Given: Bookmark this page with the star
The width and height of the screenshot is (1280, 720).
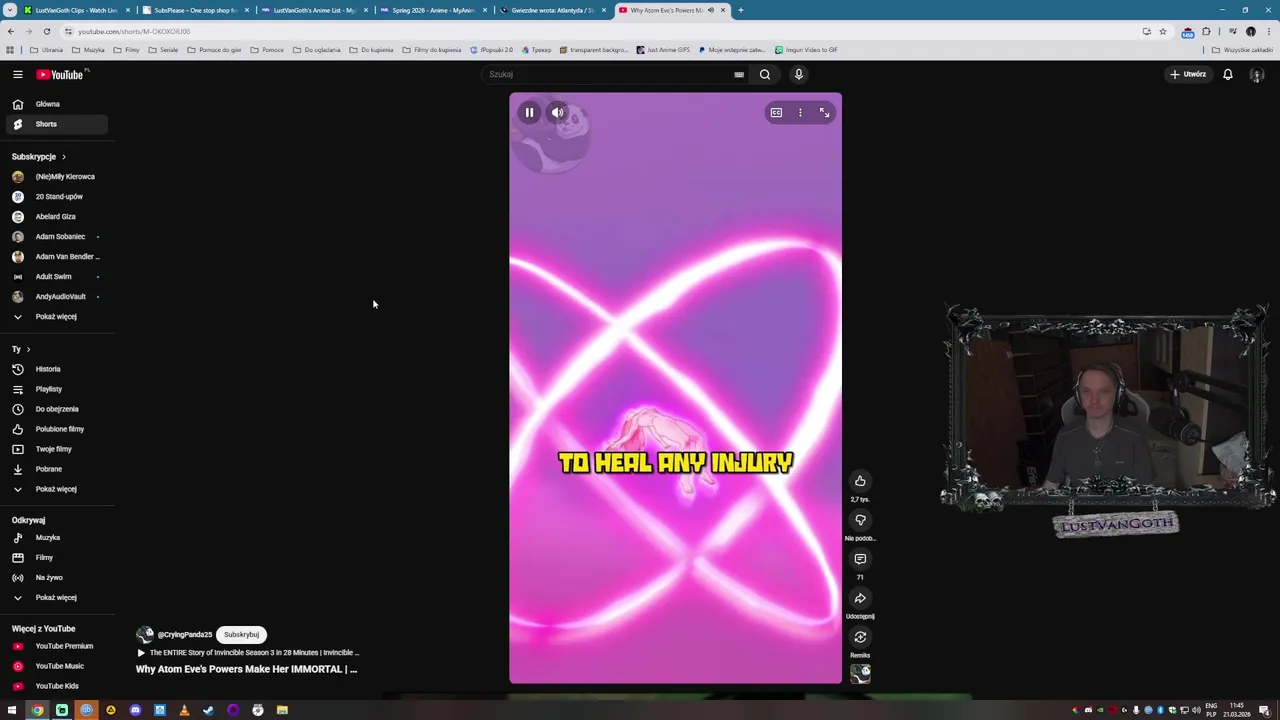Looking at the screenshot, I should pyautogui.click(x=1162, y=31).
